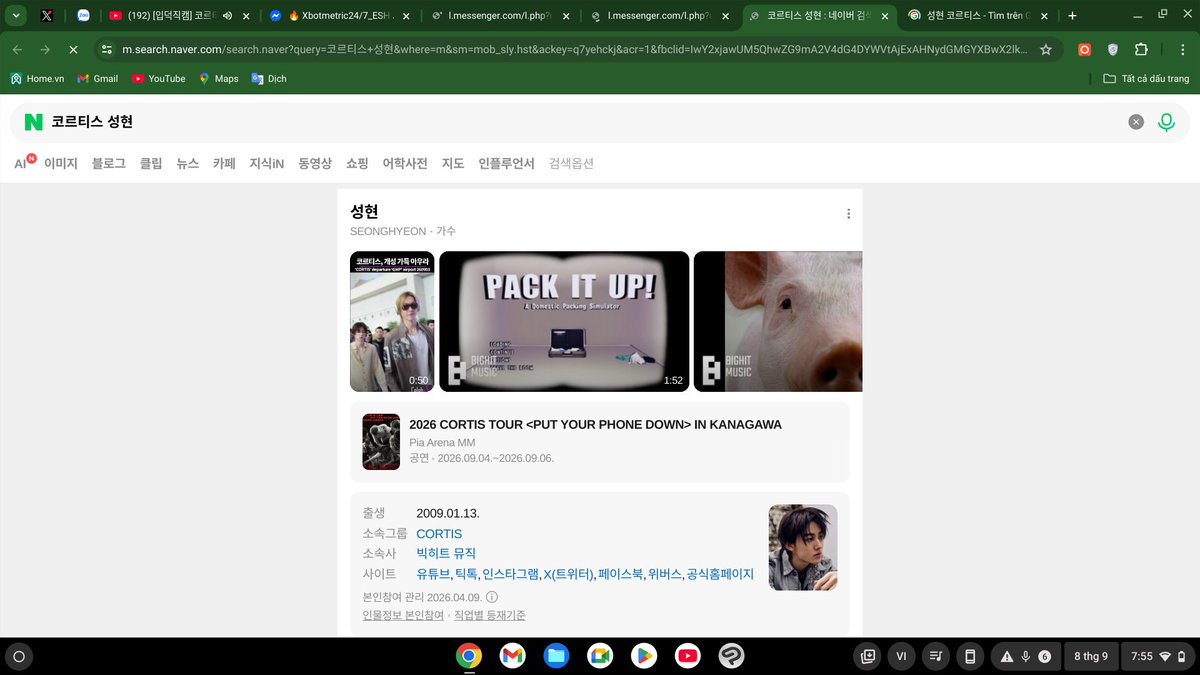This screenshot has height=675, width=1200.
Task: Launch Gmail from the shelf
Action: click(x=512, y=656)
